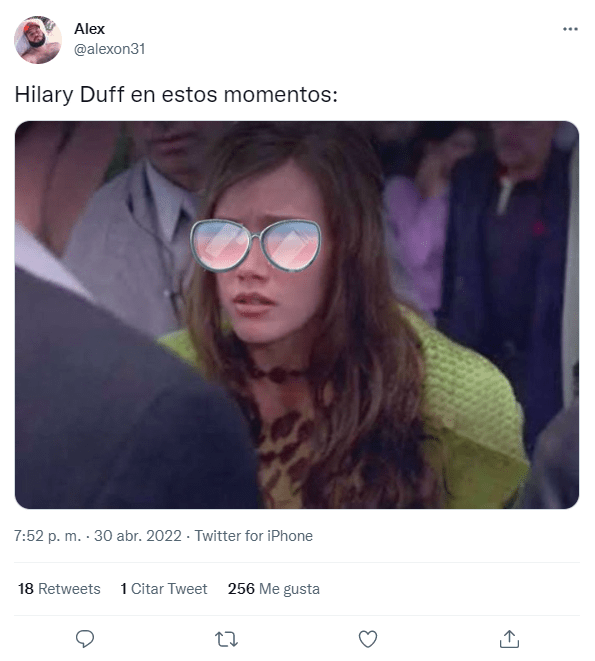595x661 pixels.
Task: Click the 7:52 p. m. timestamp
Action: tap(47, 536)
